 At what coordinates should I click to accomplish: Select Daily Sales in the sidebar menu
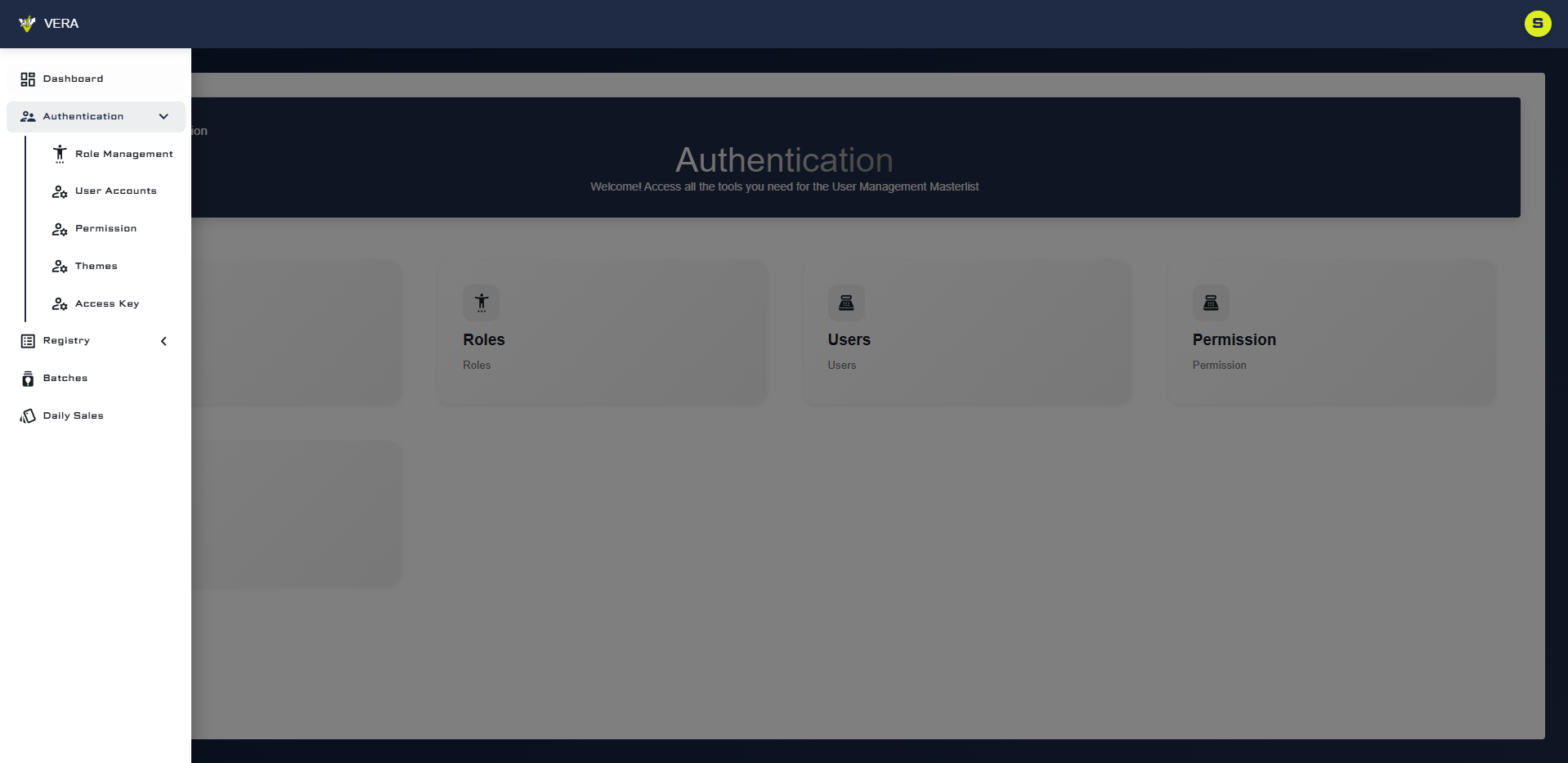coord(74,415)
